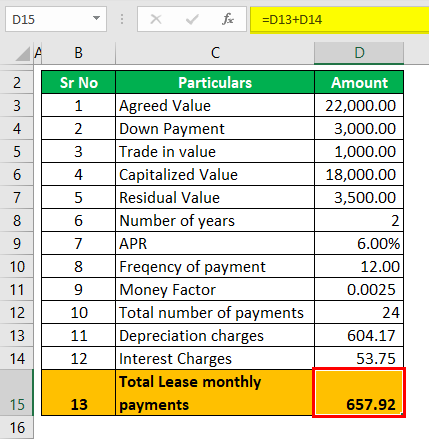
Task: Click the 'Sr No' header cell
Action: pyautogui.click(x=79, y=82)
